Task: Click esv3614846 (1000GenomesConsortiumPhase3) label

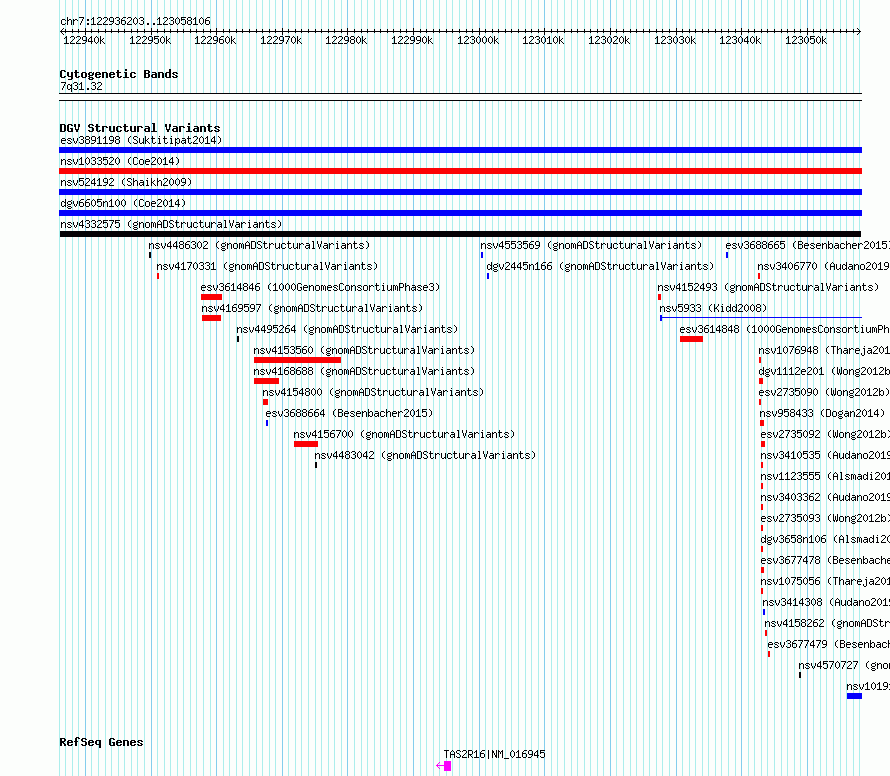Action: (320, 287)
